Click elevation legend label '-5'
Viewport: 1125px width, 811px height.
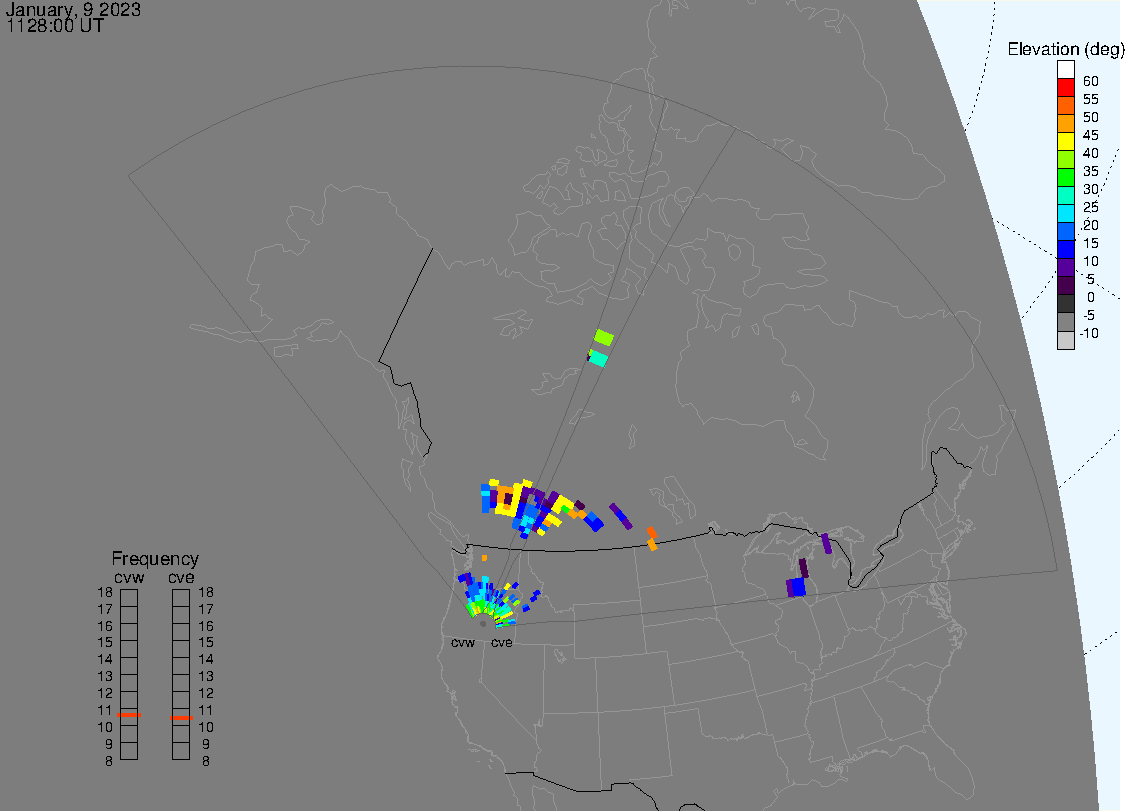click(1089, 315)
